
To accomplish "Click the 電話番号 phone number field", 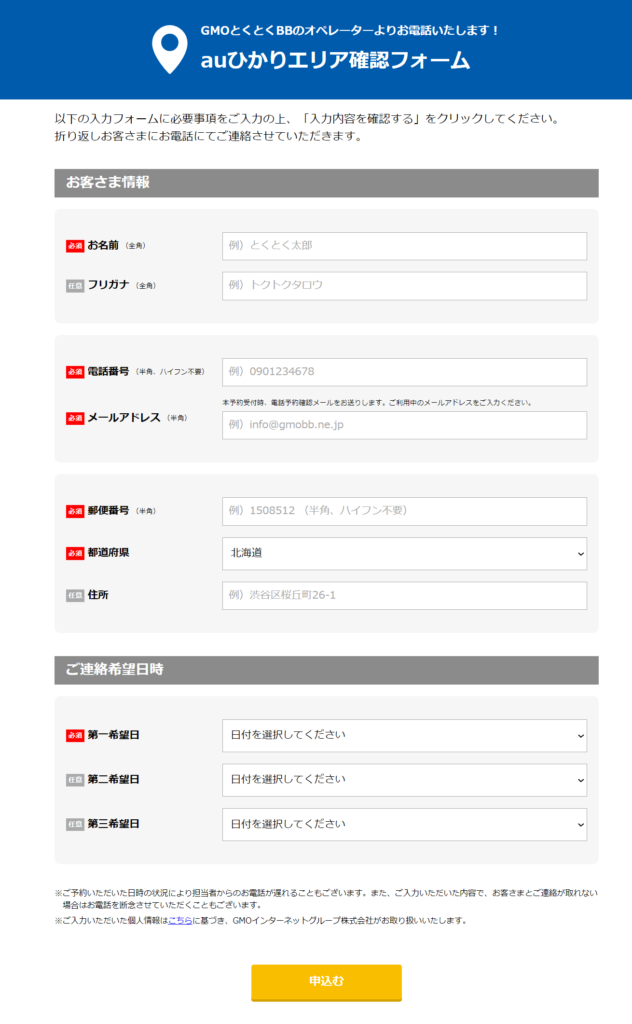I will 404,372.
